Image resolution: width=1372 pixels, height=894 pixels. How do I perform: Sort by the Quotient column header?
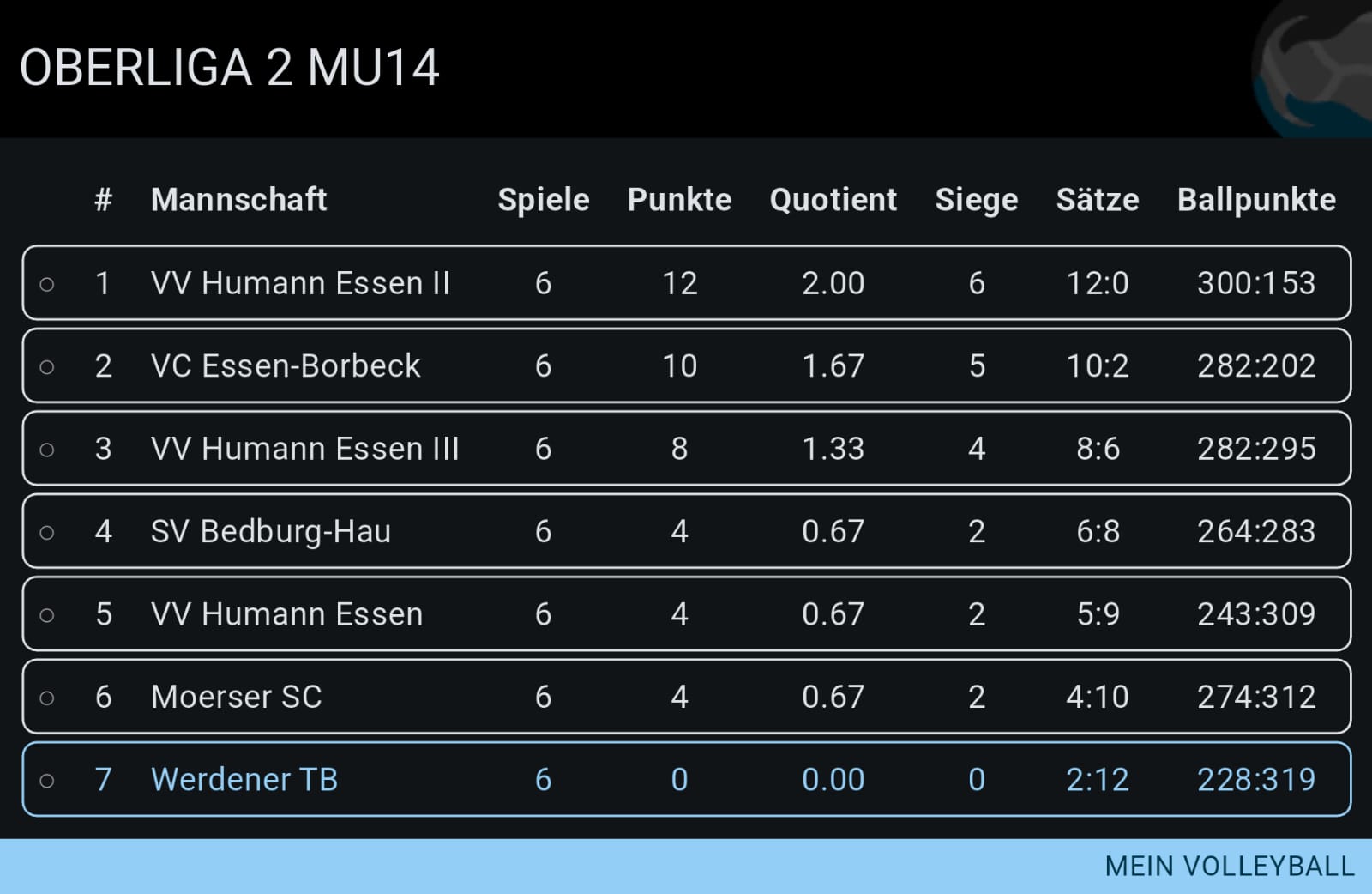pyautogui.click(x=833, y=200)
